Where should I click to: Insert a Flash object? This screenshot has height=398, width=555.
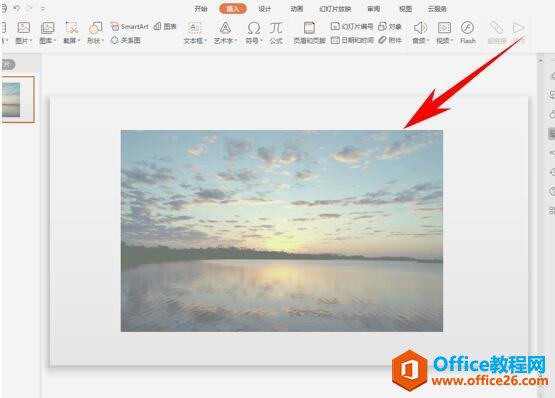tap(468, 33)
